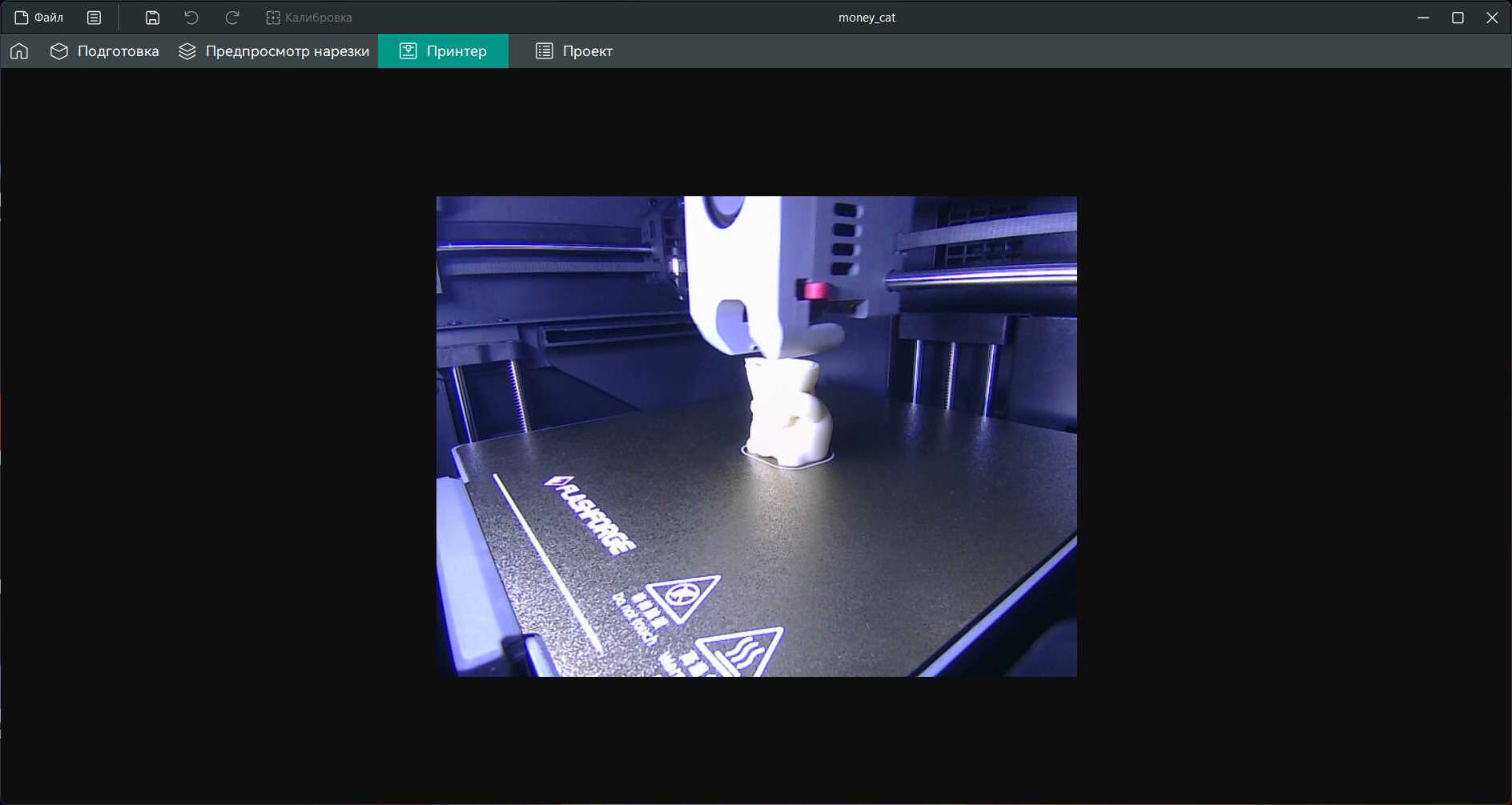The height and width of the screenshot is (805, 1512).
Task: Undo the last action
Action: (x=191, y=18)
